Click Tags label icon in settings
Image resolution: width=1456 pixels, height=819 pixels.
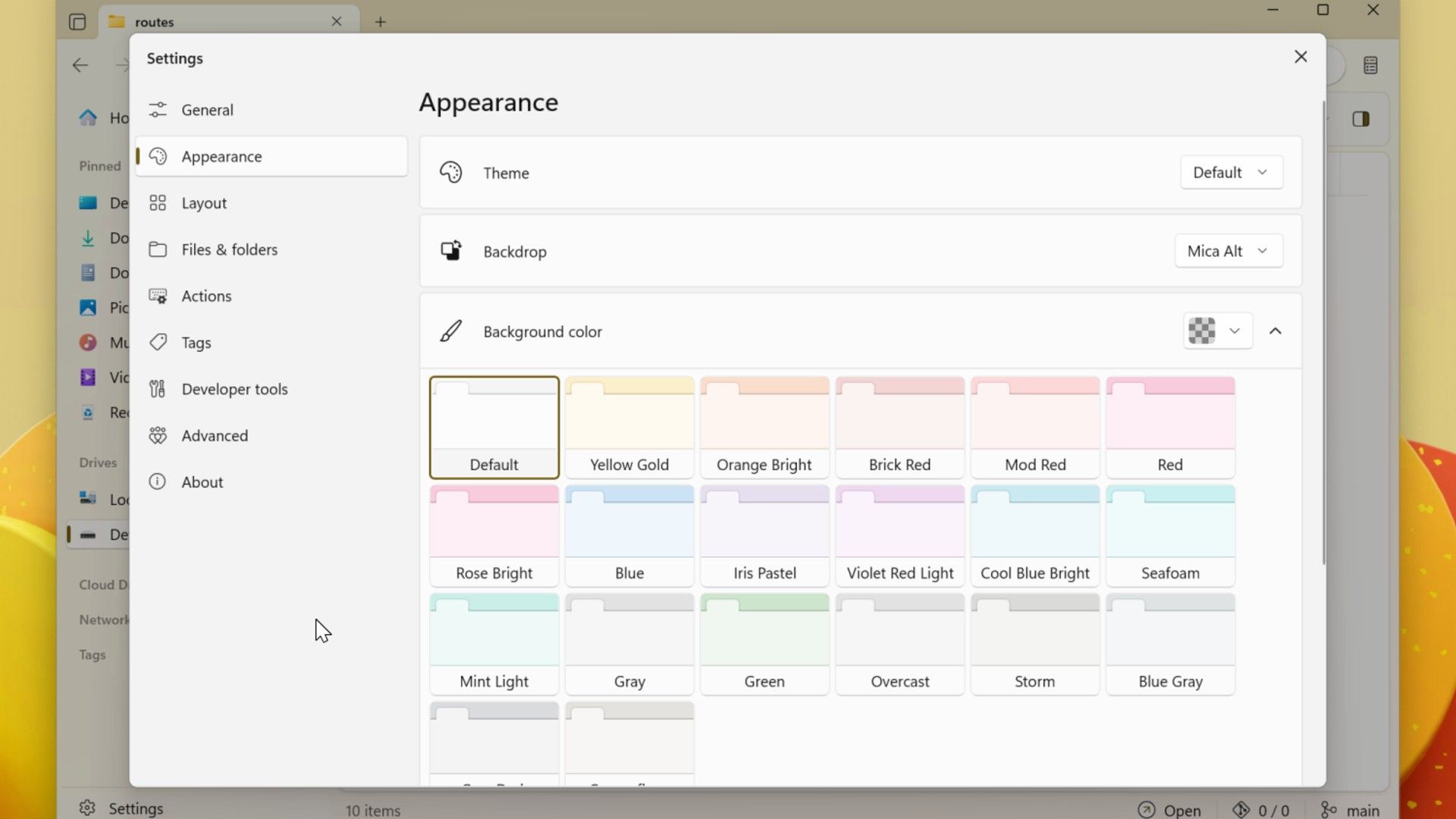pos(158,343)
